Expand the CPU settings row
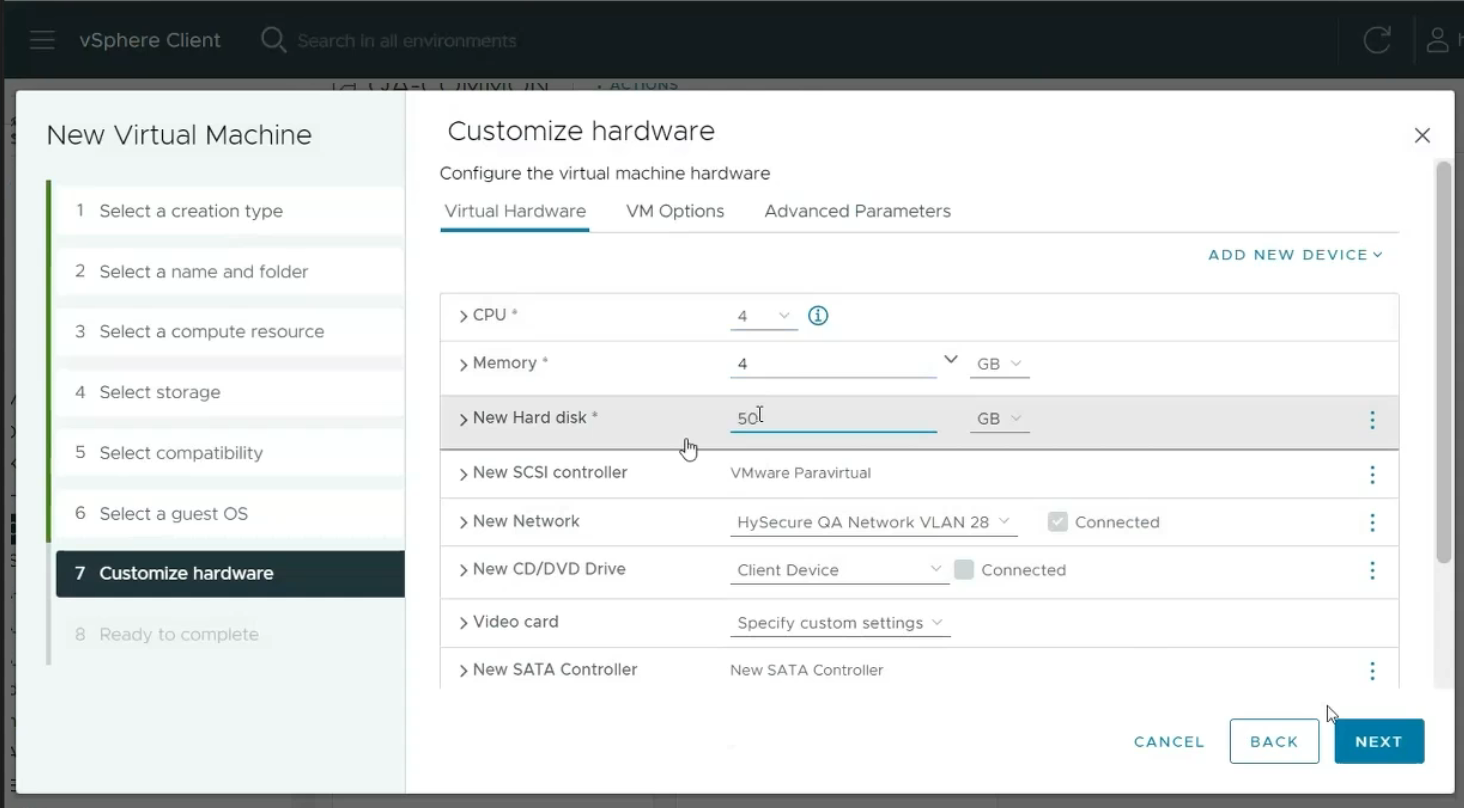Viewport: 1464px width, 808px height. point(464,316)
